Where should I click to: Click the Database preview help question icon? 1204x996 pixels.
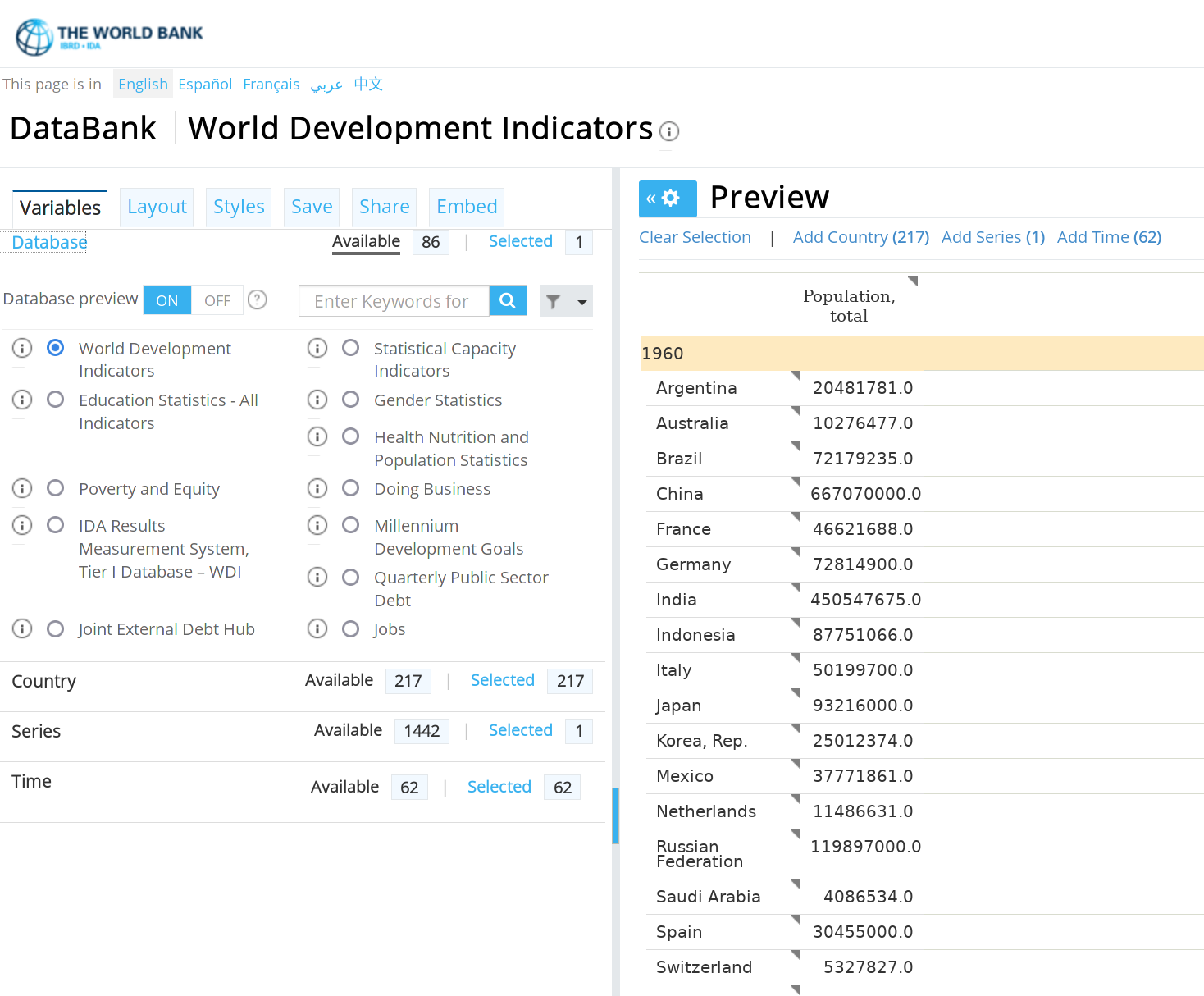(258, 299)
